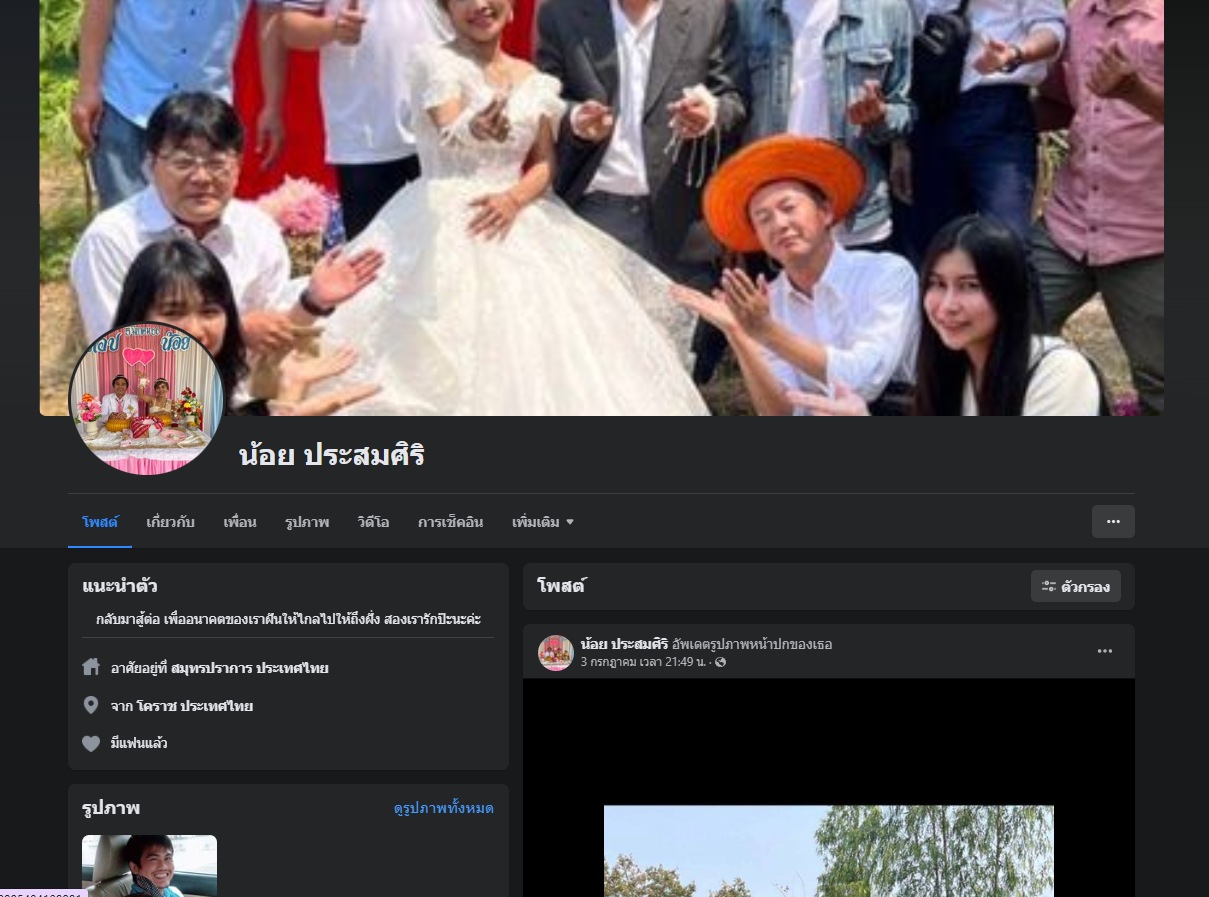
Task: Open the profile picture of น้อย ประสมศิริ
Action: (146, 398)
